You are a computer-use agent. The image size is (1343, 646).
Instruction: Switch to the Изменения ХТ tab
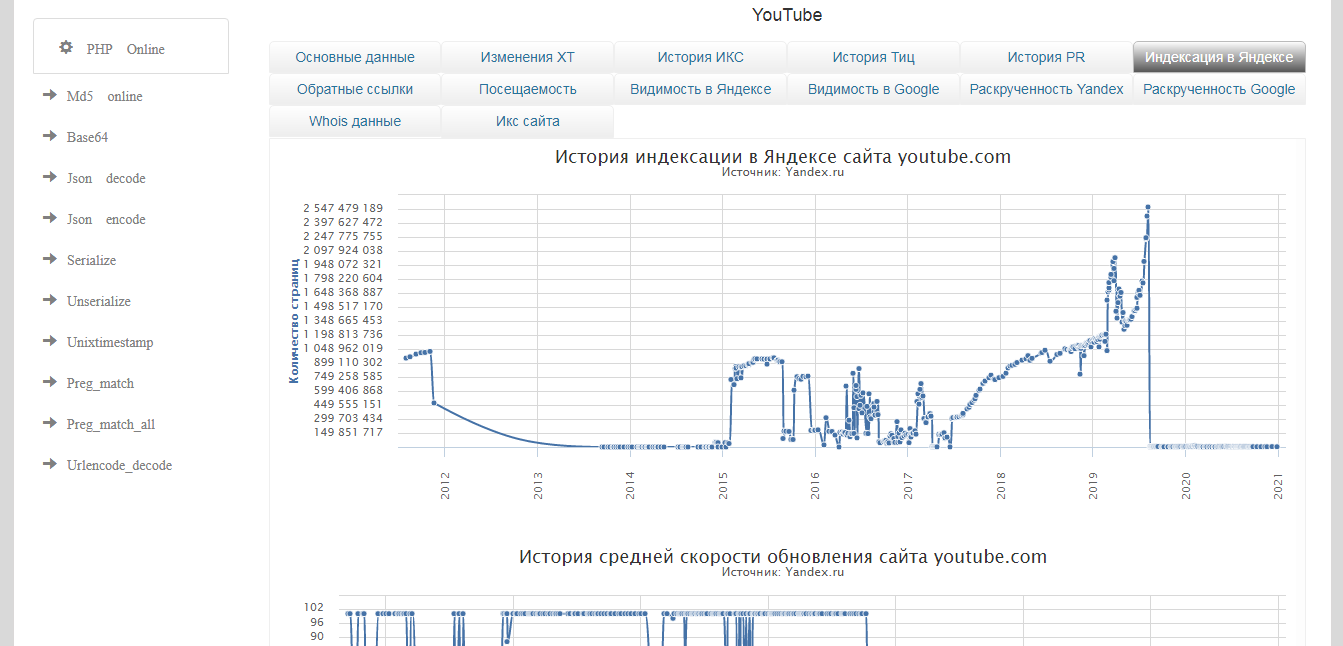(527, 57)
